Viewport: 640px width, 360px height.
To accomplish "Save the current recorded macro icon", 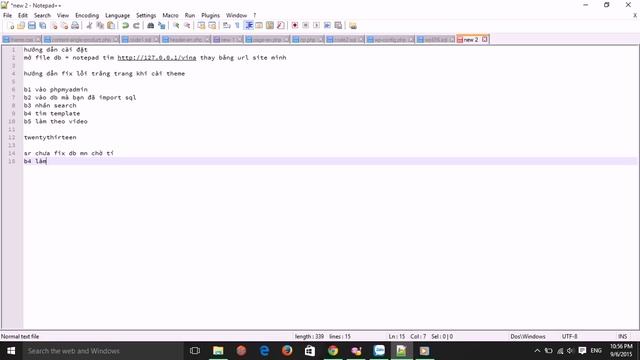I will (338, 26).
